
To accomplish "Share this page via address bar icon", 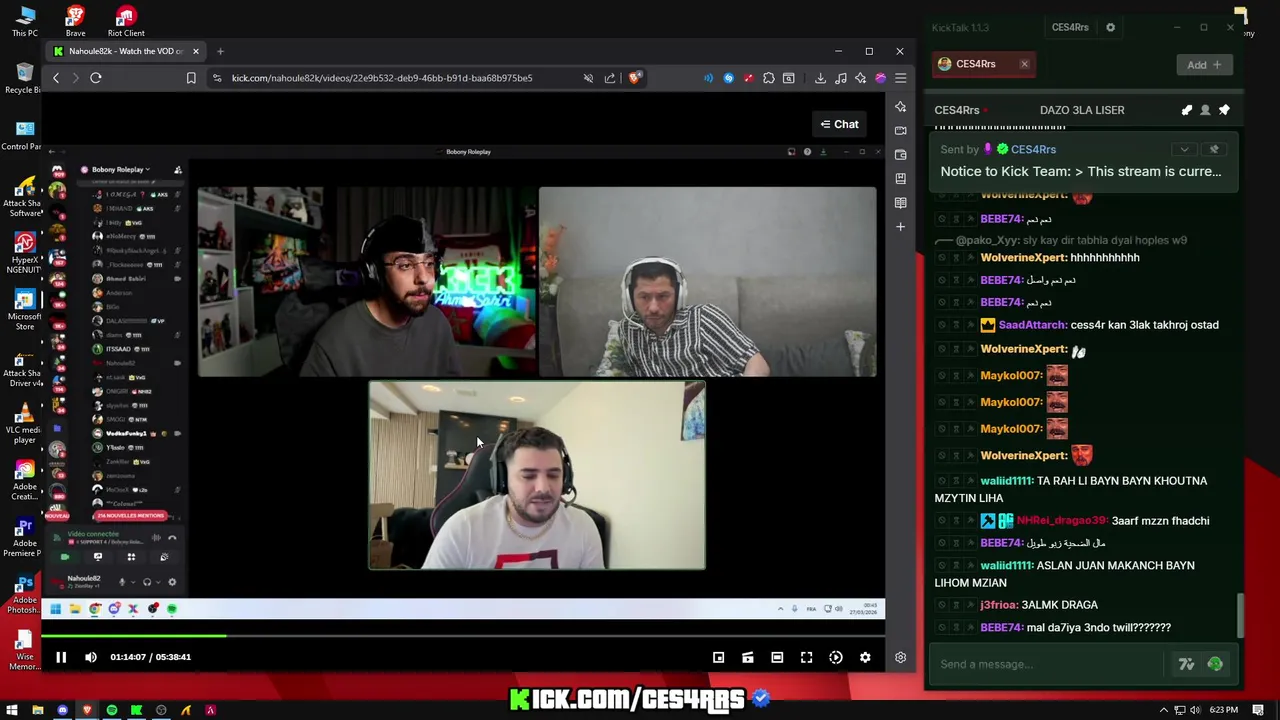I will click(610, 78).
